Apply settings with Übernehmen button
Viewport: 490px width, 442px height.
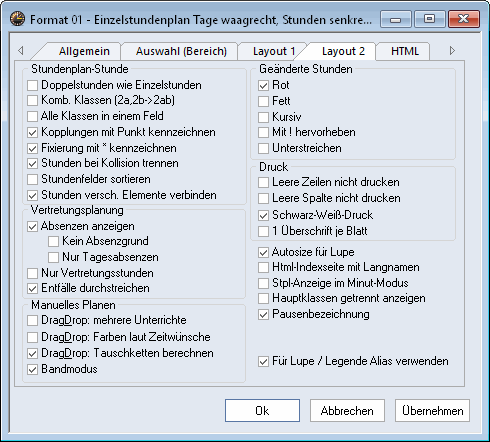tap(432, 411)
